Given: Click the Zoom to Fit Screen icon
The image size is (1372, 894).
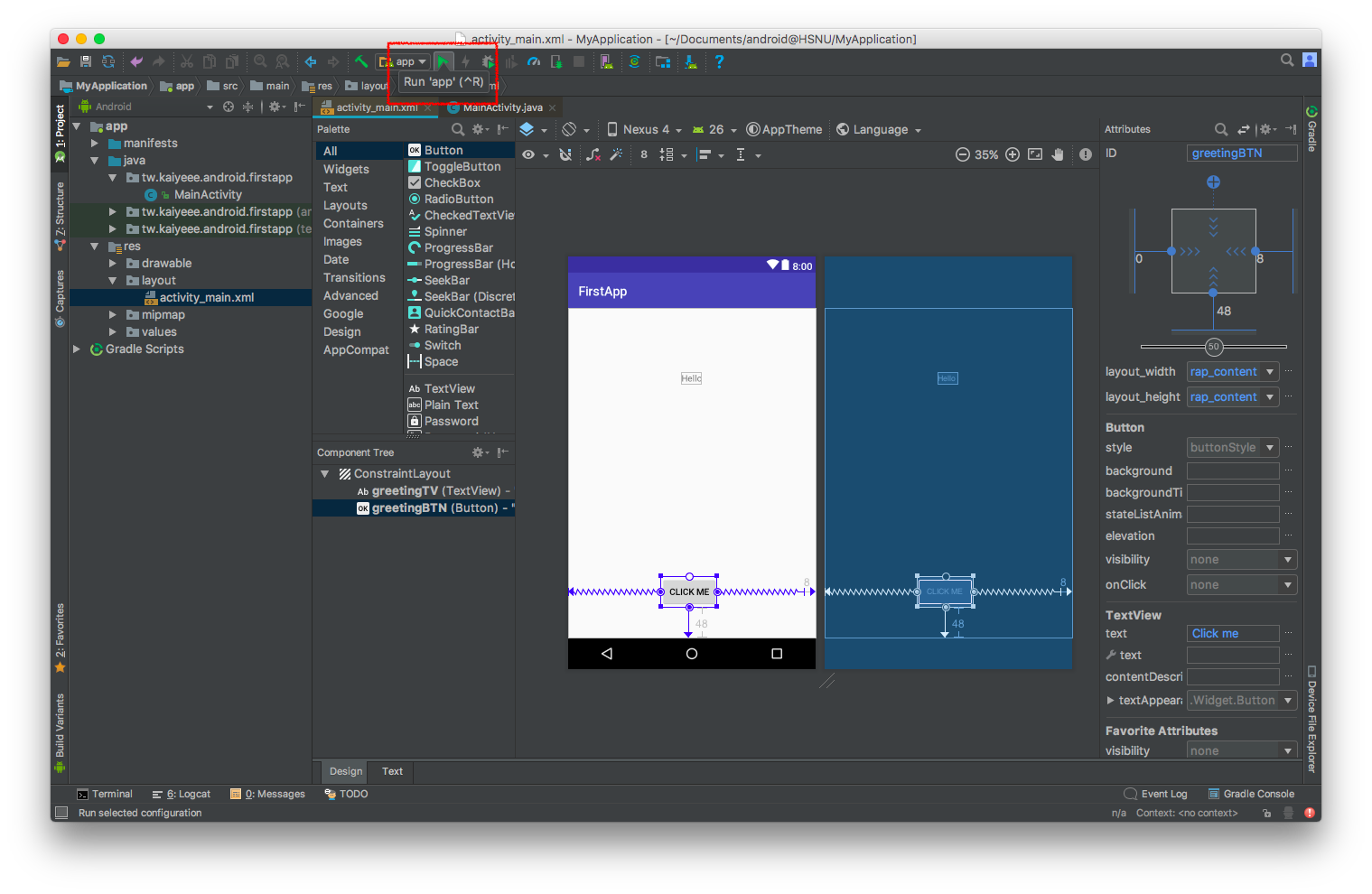Looking at the screenshot, I should coord(1035,154).
